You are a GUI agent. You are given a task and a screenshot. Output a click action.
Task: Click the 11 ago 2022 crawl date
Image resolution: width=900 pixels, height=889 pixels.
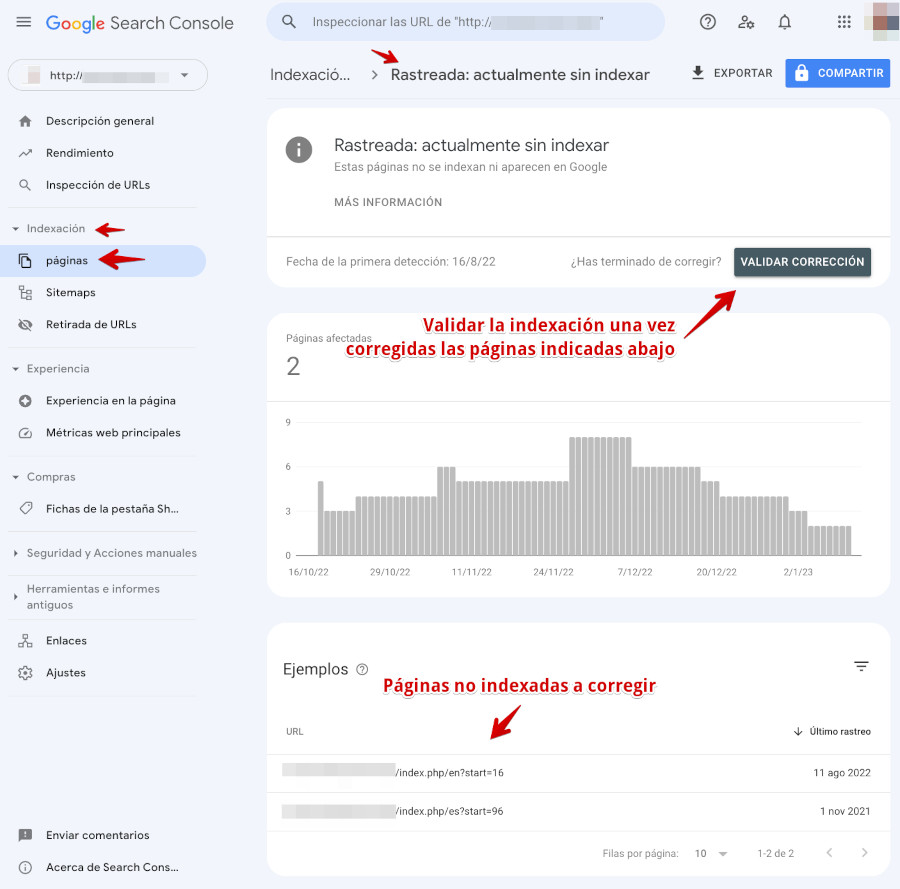(x=841, y=773)
